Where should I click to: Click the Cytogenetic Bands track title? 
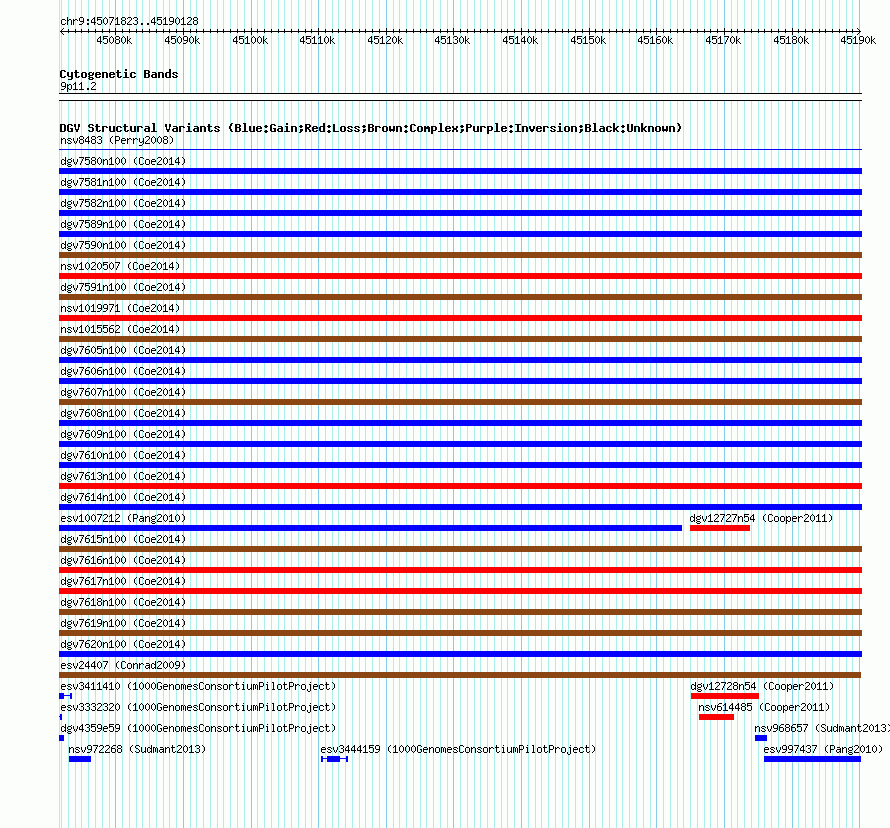click(x=119, y=74)
